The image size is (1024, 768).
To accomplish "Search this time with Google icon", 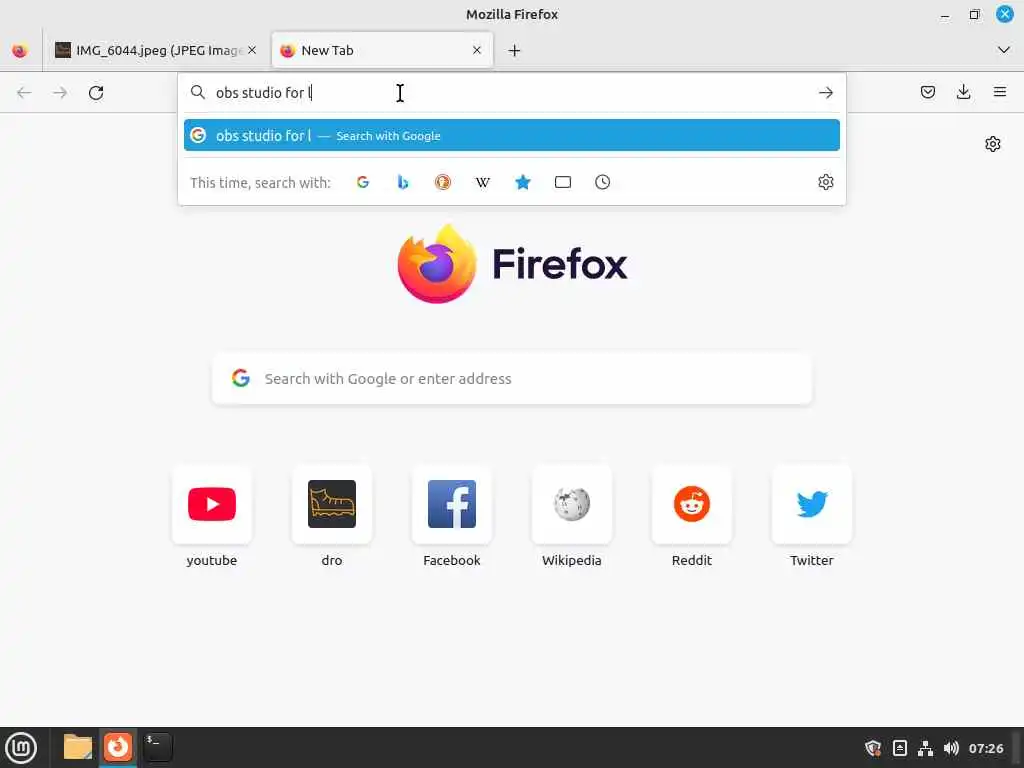I will coord(363,182).
